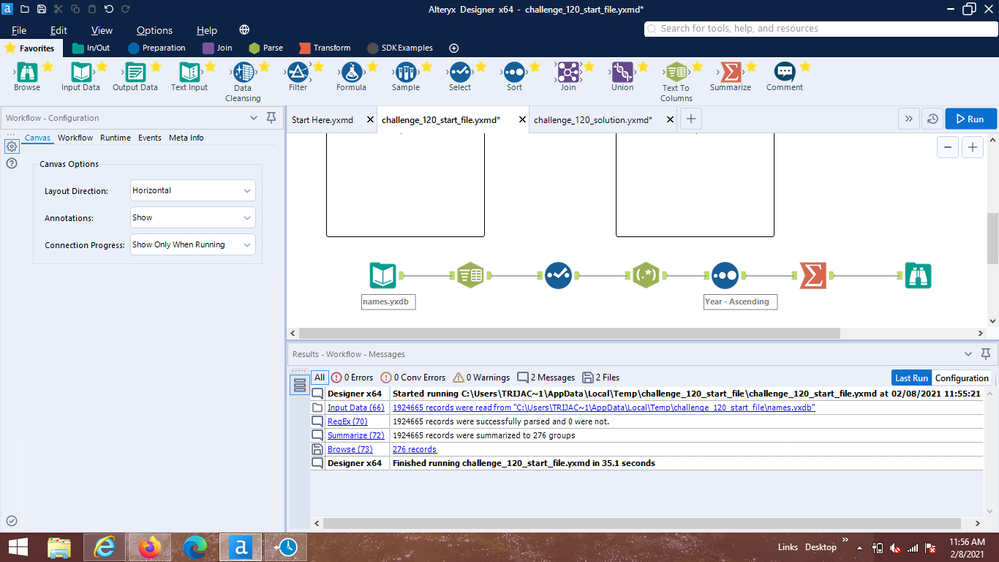Zoom out the canvas with minus button
This screenshot has width=999, height=562.
tap(947, 147)
